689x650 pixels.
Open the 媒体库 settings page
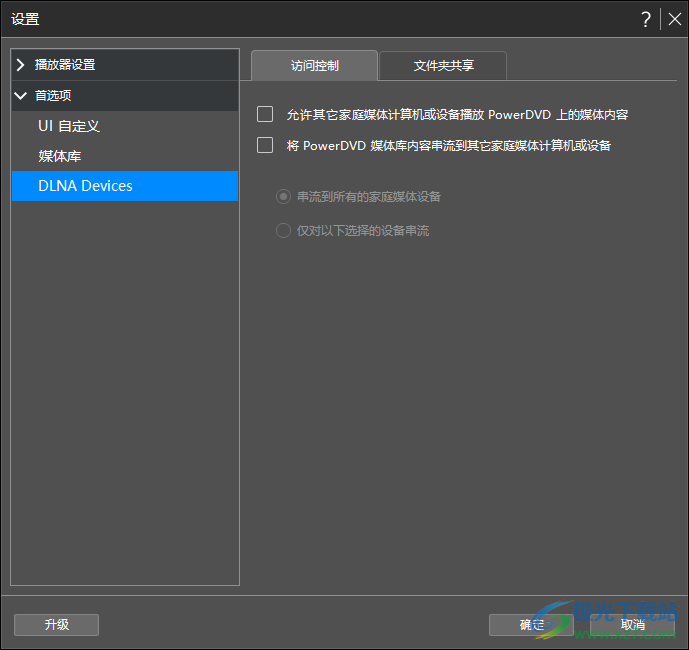(x=125, y=156)
